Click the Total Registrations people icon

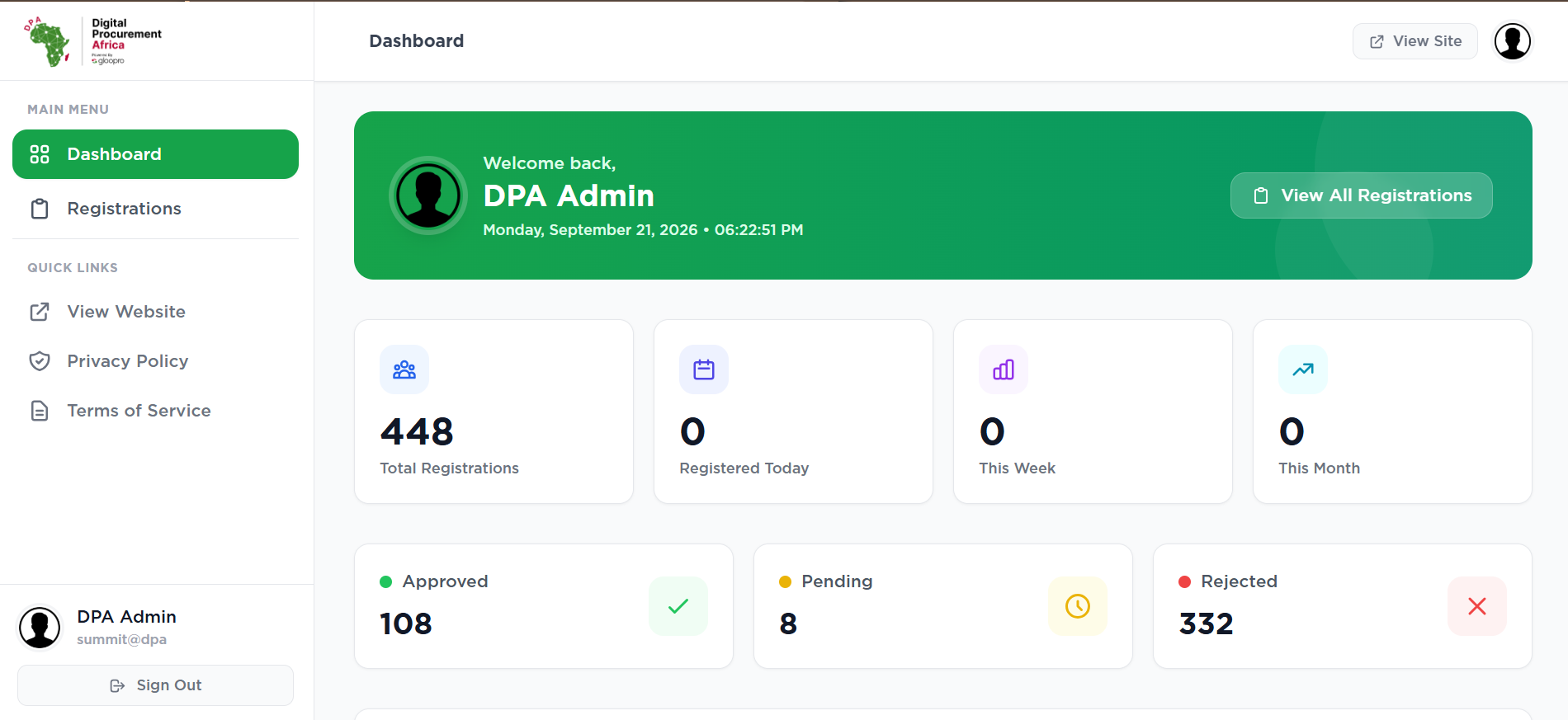tap(404, 369)
